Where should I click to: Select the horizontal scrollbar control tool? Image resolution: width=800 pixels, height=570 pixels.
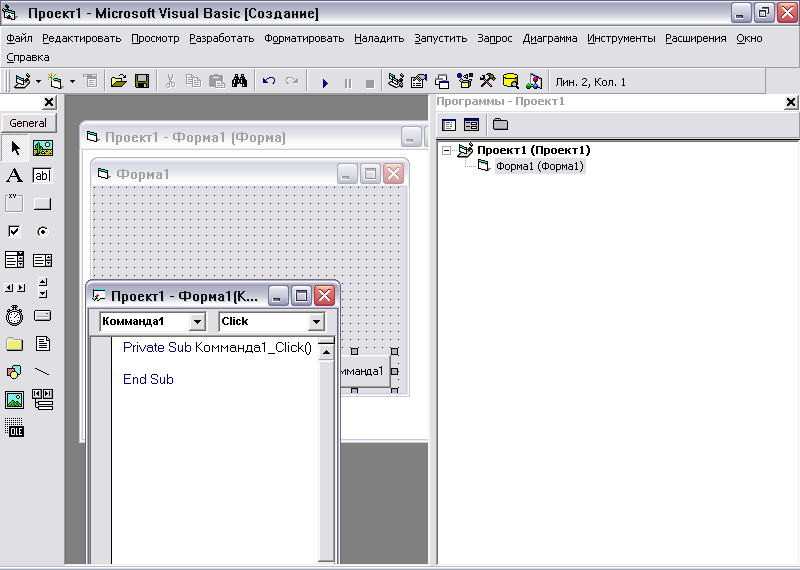[14, 288]
